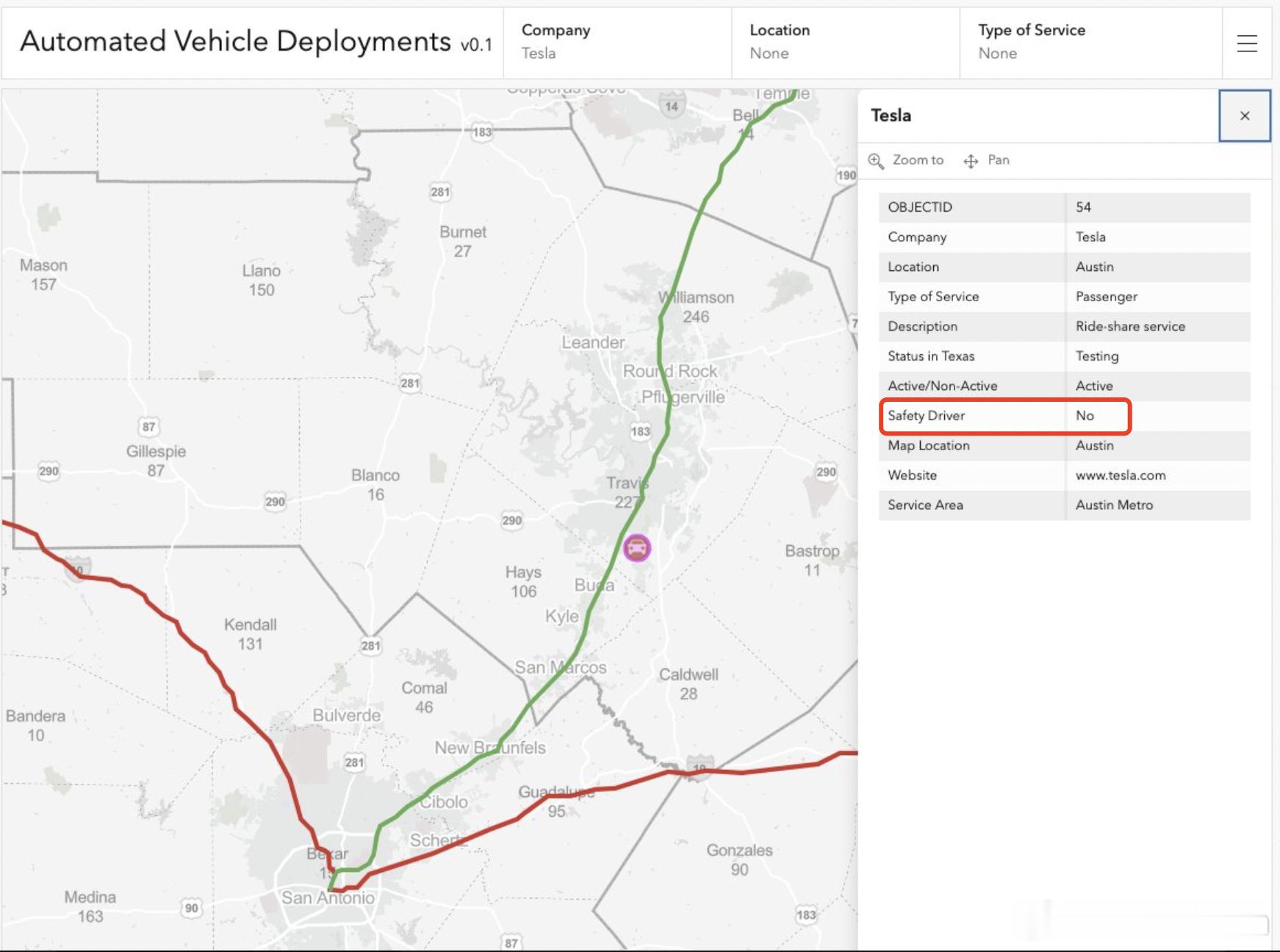
Task: Select the Austin Metro service area value
Action: [x=1114, y=505]
